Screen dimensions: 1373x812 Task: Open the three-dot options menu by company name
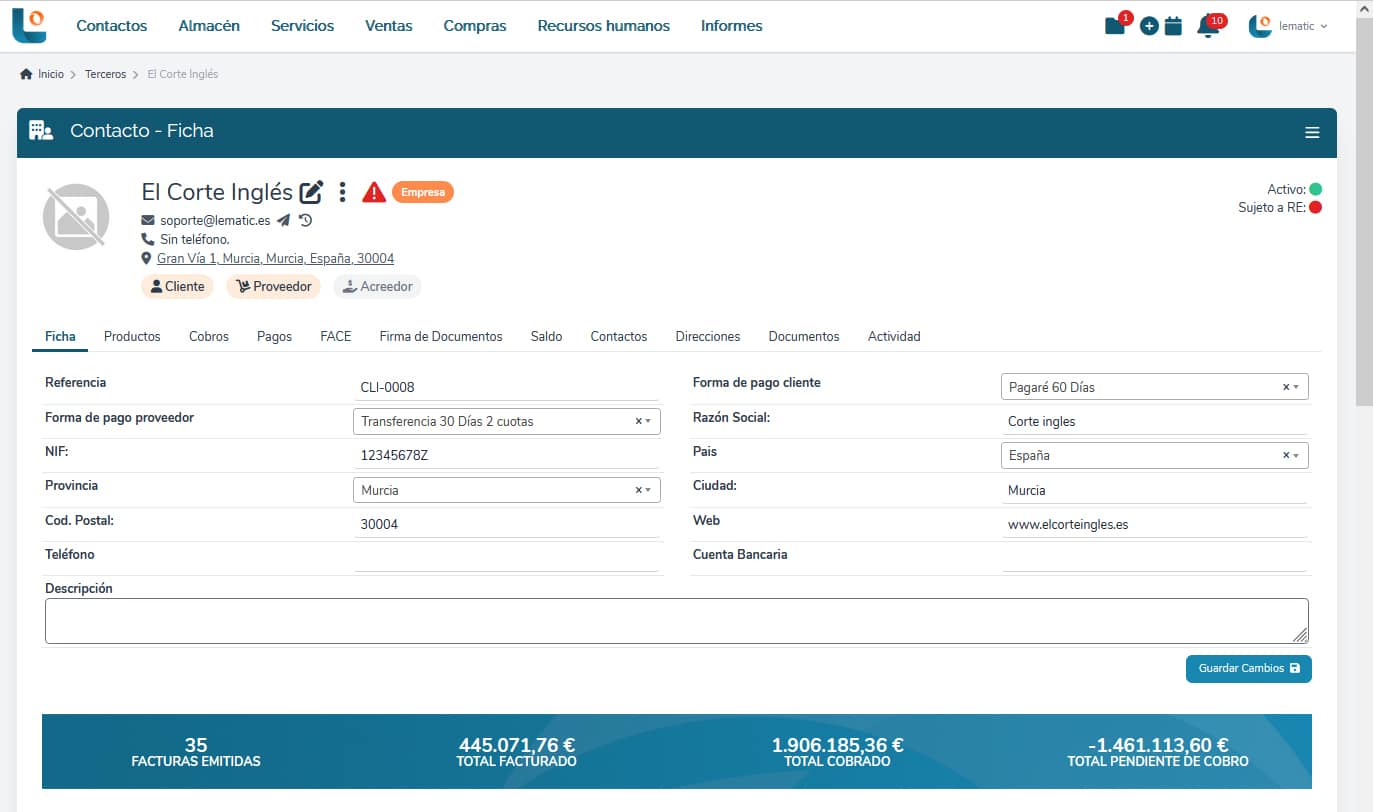(x=342, y=192)
